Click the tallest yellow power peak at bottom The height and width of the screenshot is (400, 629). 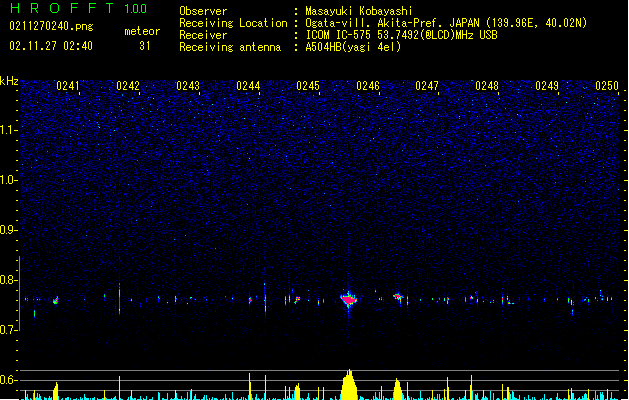[x=349, y=384]
